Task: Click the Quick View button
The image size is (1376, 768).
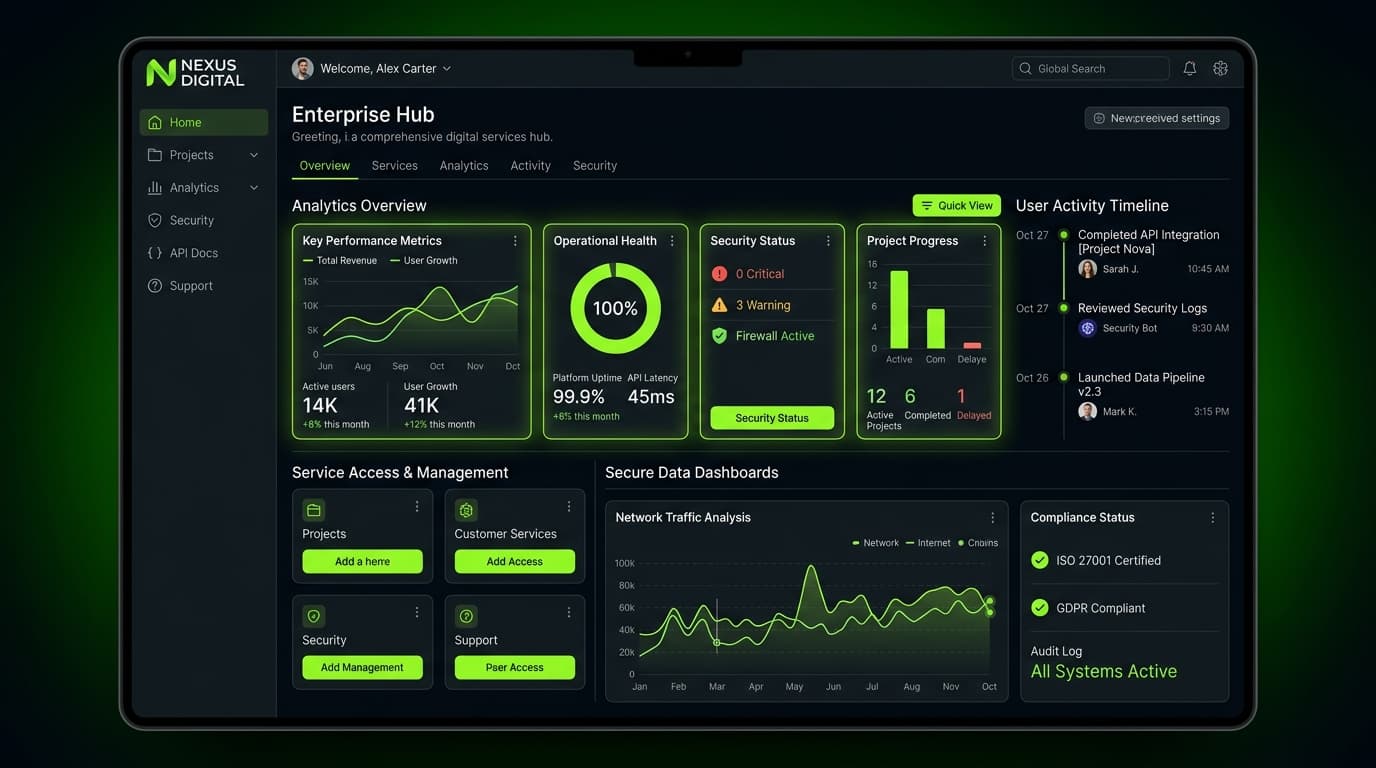Action: [x=957, y=205]
